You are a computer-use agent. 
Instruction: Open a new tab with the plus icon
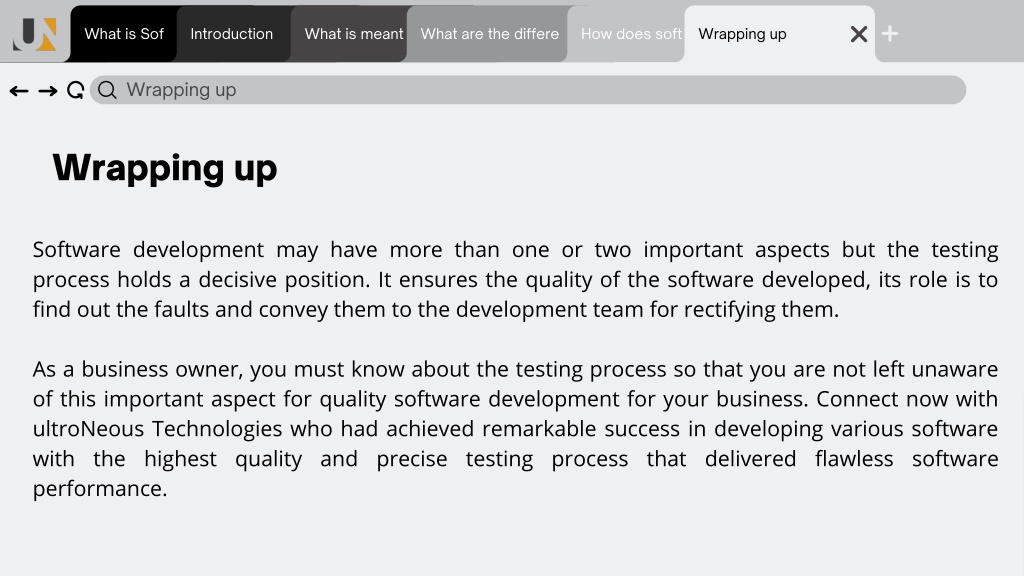coord(889,33)
